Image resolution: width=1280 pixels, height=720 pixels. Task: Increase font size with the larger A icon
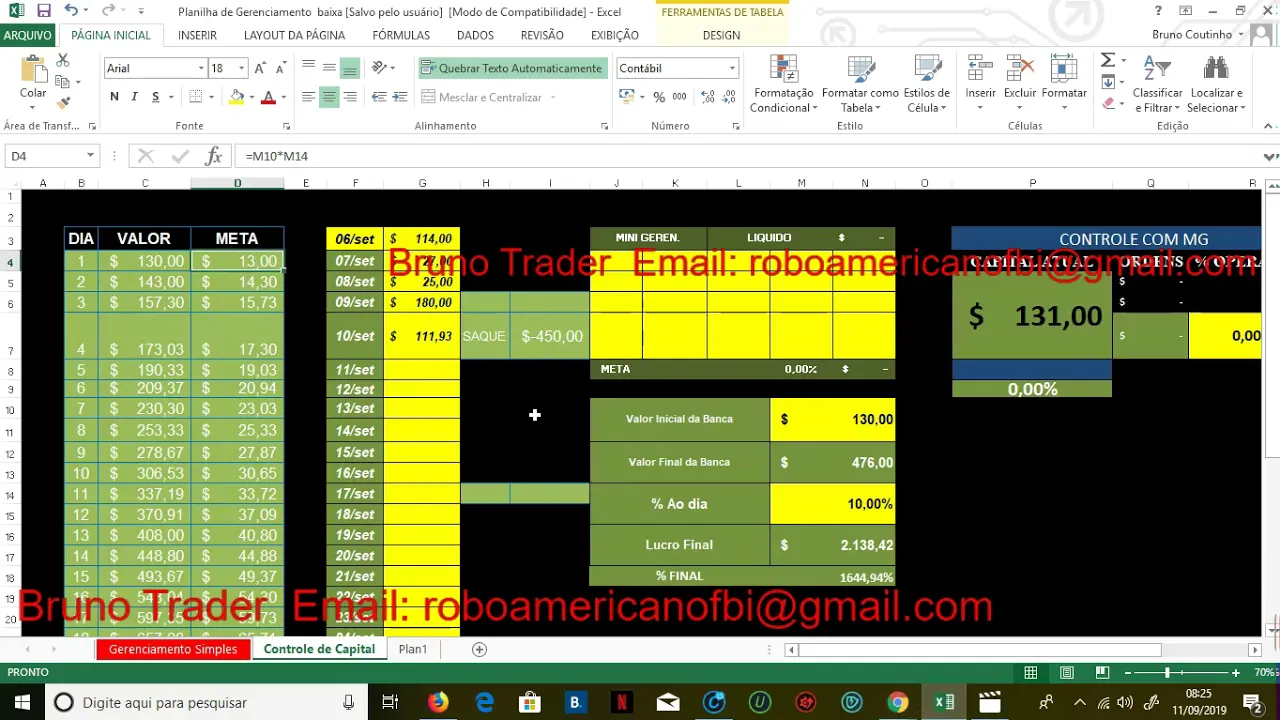(260, 68)
